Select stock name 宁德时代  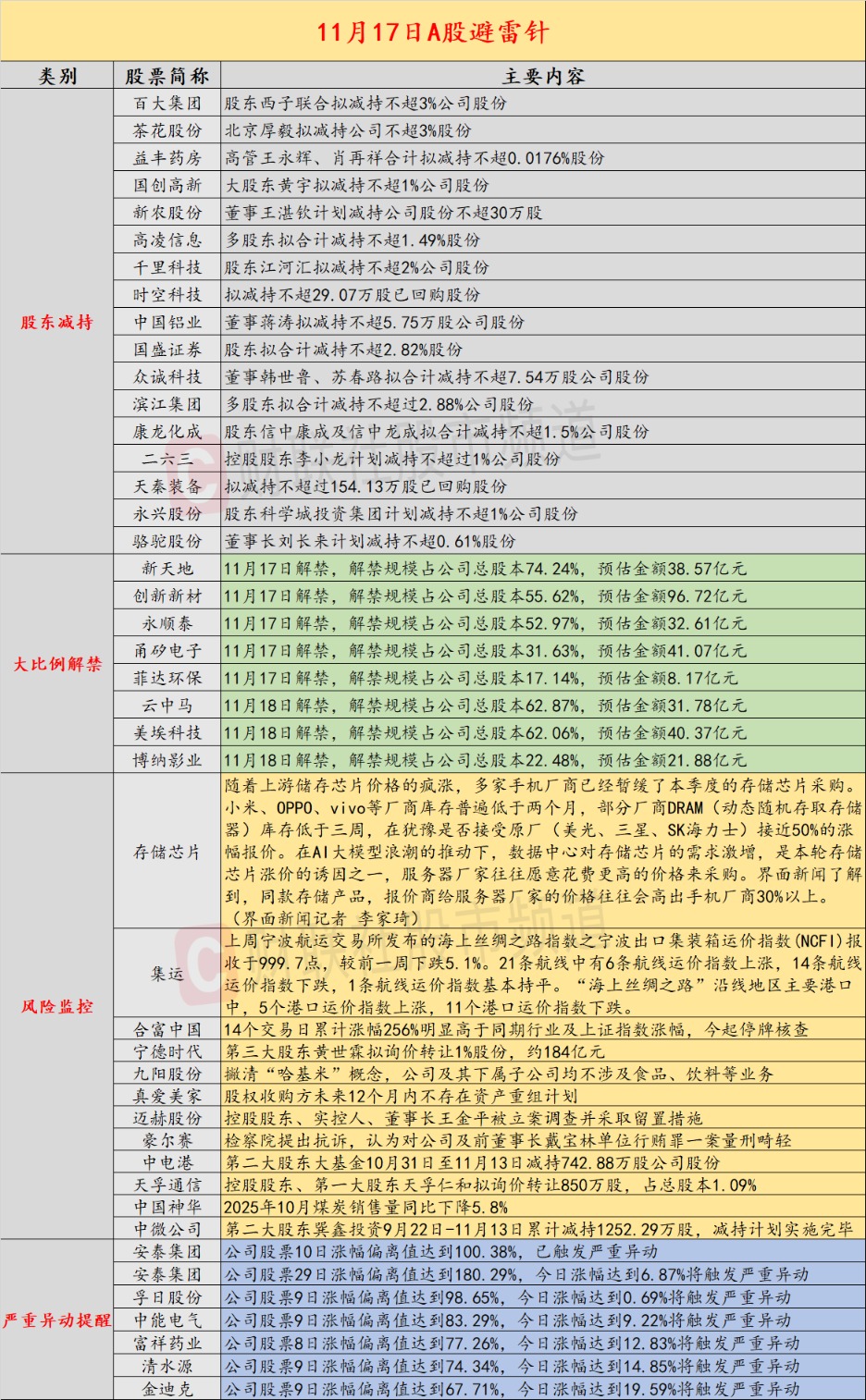tap(167, 1051)
